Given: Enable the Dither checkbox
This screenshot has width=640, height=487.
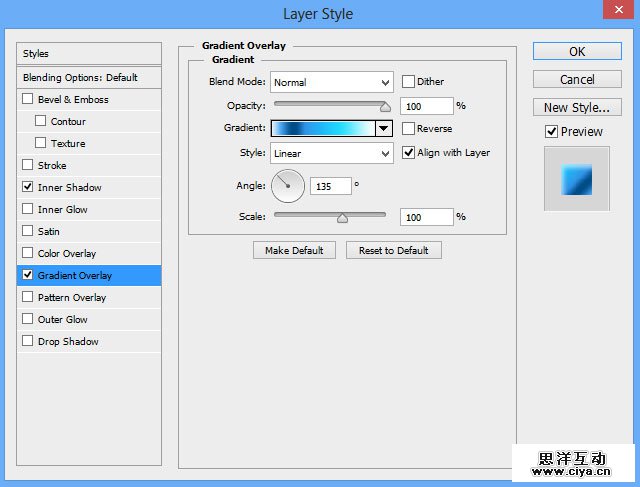Looking at the screenshot, I should 409,82.
